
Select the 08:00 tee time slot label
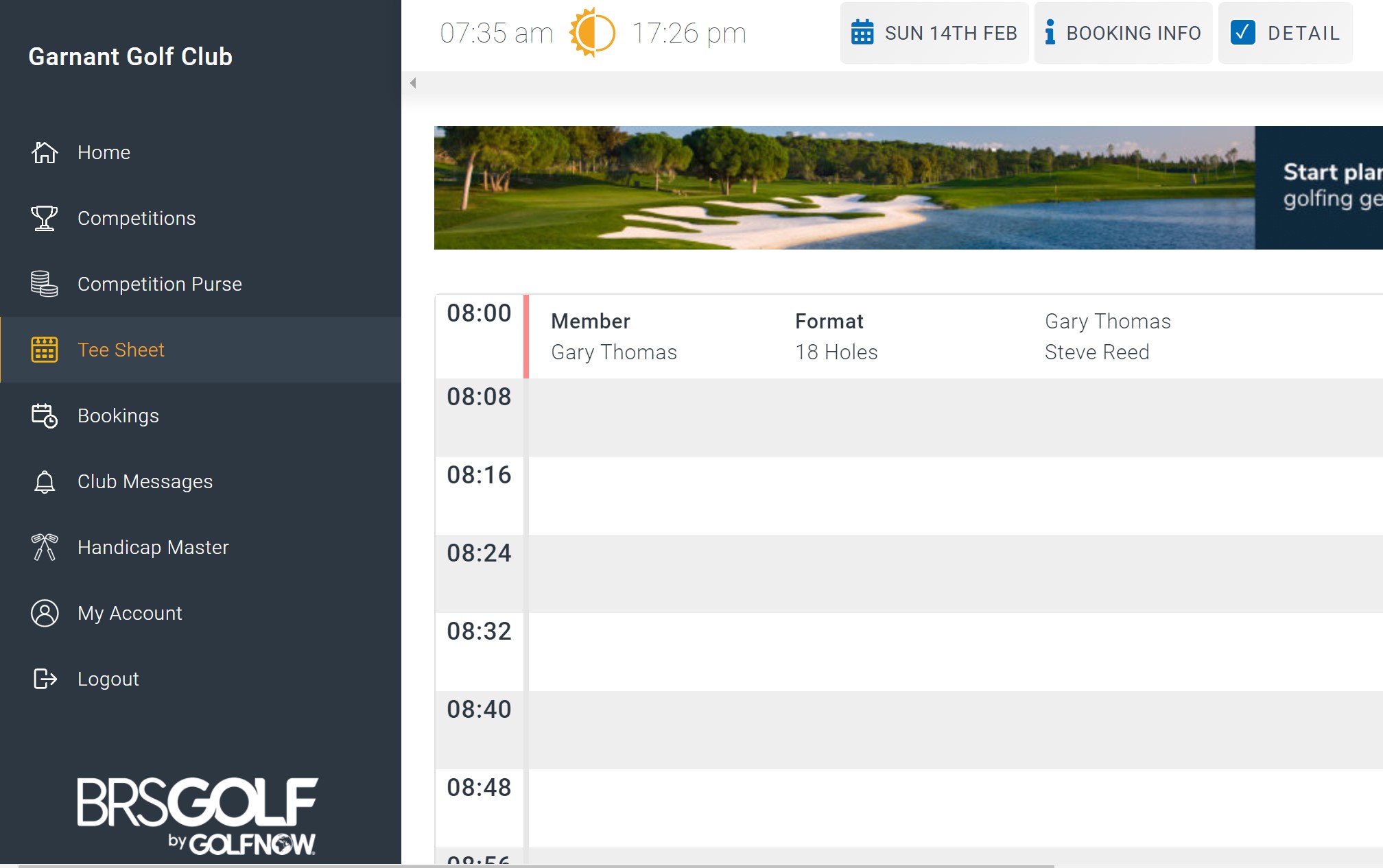(479, 313)
